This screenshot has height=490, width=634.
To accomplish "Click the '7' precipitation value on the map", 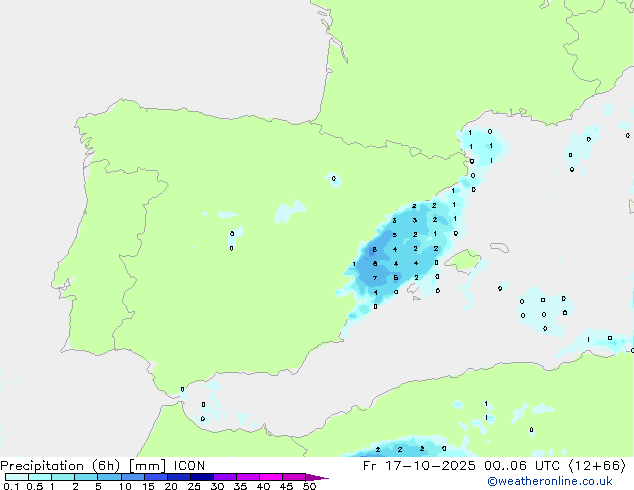I will coord(375,278).
